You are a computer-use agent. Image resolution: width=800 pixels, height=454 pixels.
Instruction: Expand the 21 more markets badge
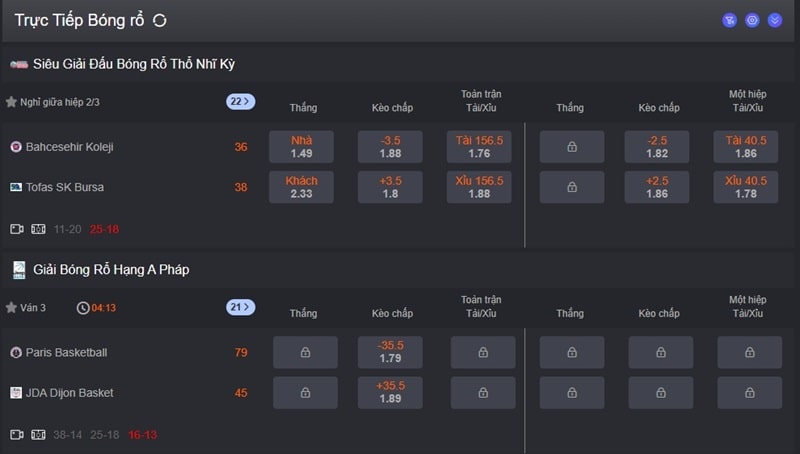point(240,307)
